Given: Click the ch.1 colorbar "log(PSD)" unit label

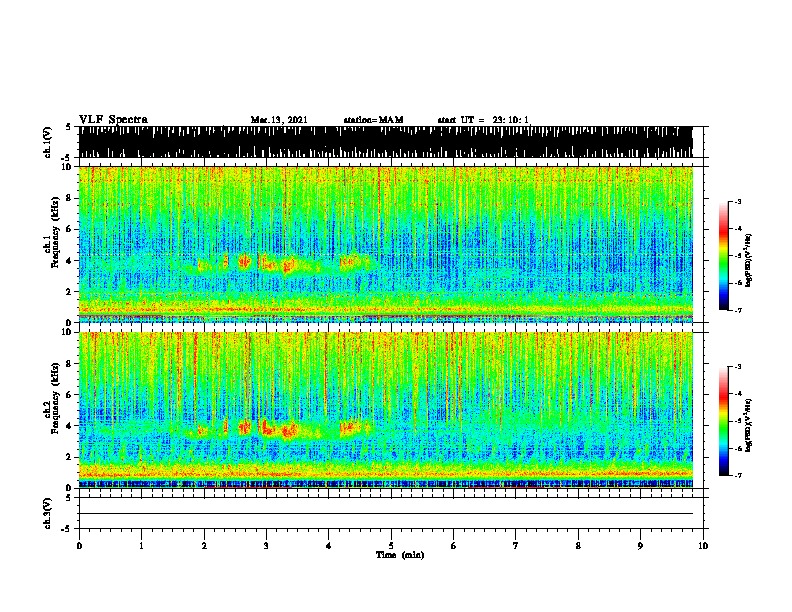Looking at the screenshot, I should [749, 261].
